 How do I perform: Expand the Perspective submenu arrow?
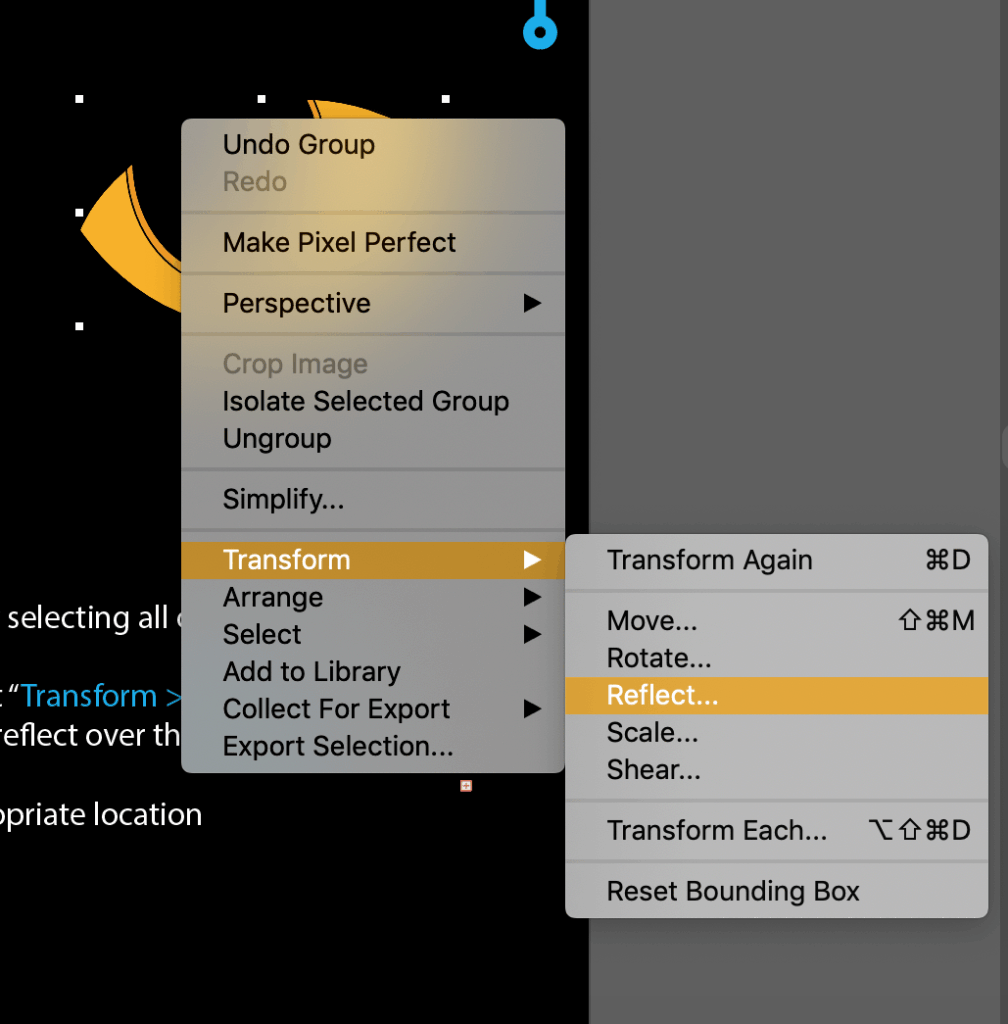[x=532, y=303]
